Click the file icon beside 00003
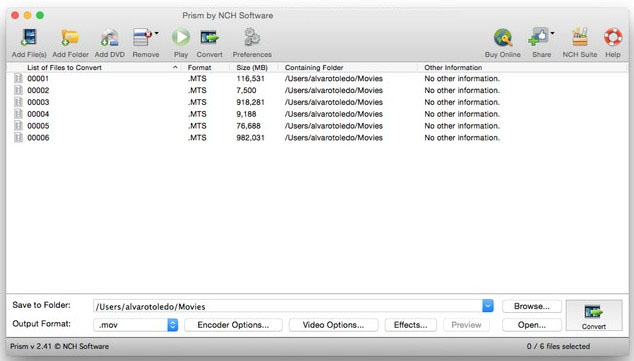 coord(18,102)
